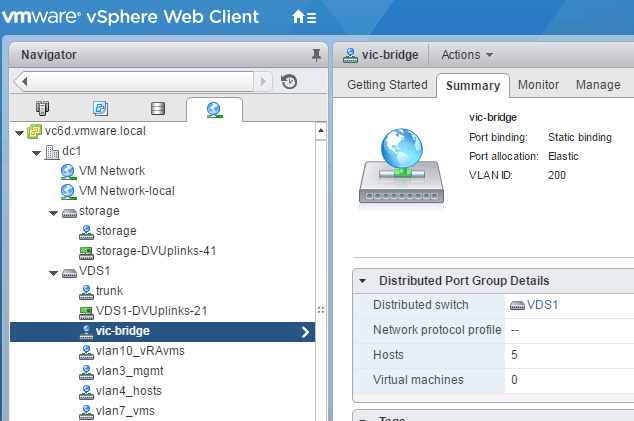This screenshot has height=421, width=634.
Task: Collapse the VDS1 distributed switch node
Action: pos(53,272)
